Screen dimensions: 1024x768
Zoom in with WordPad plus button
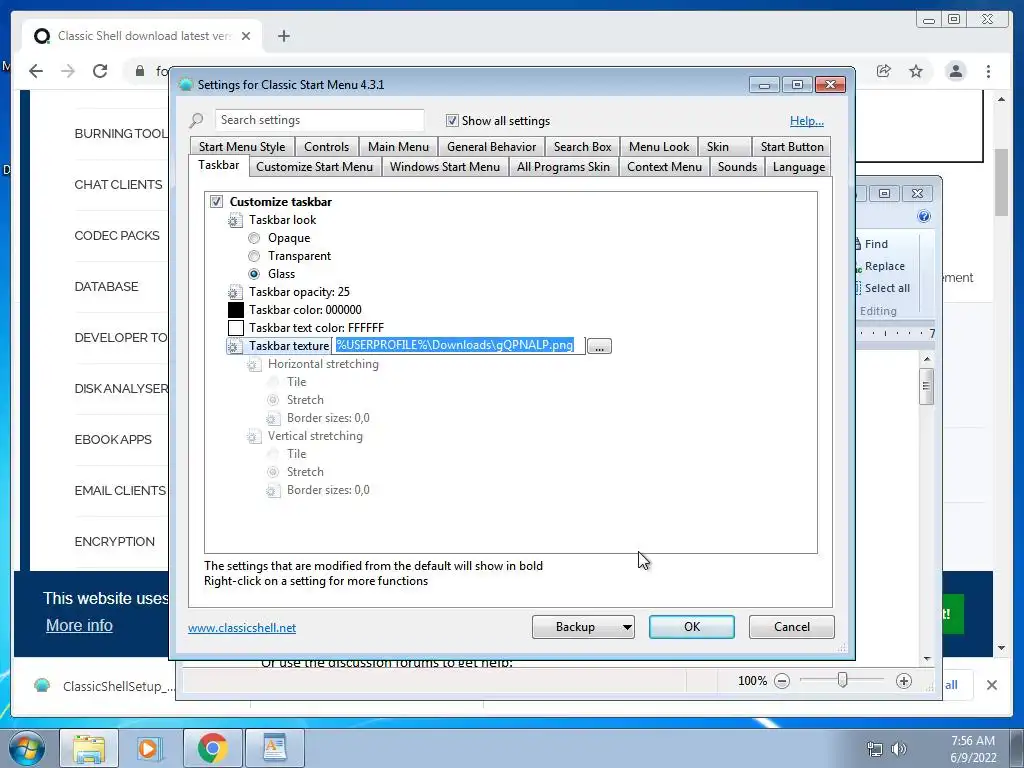point(904,681)
